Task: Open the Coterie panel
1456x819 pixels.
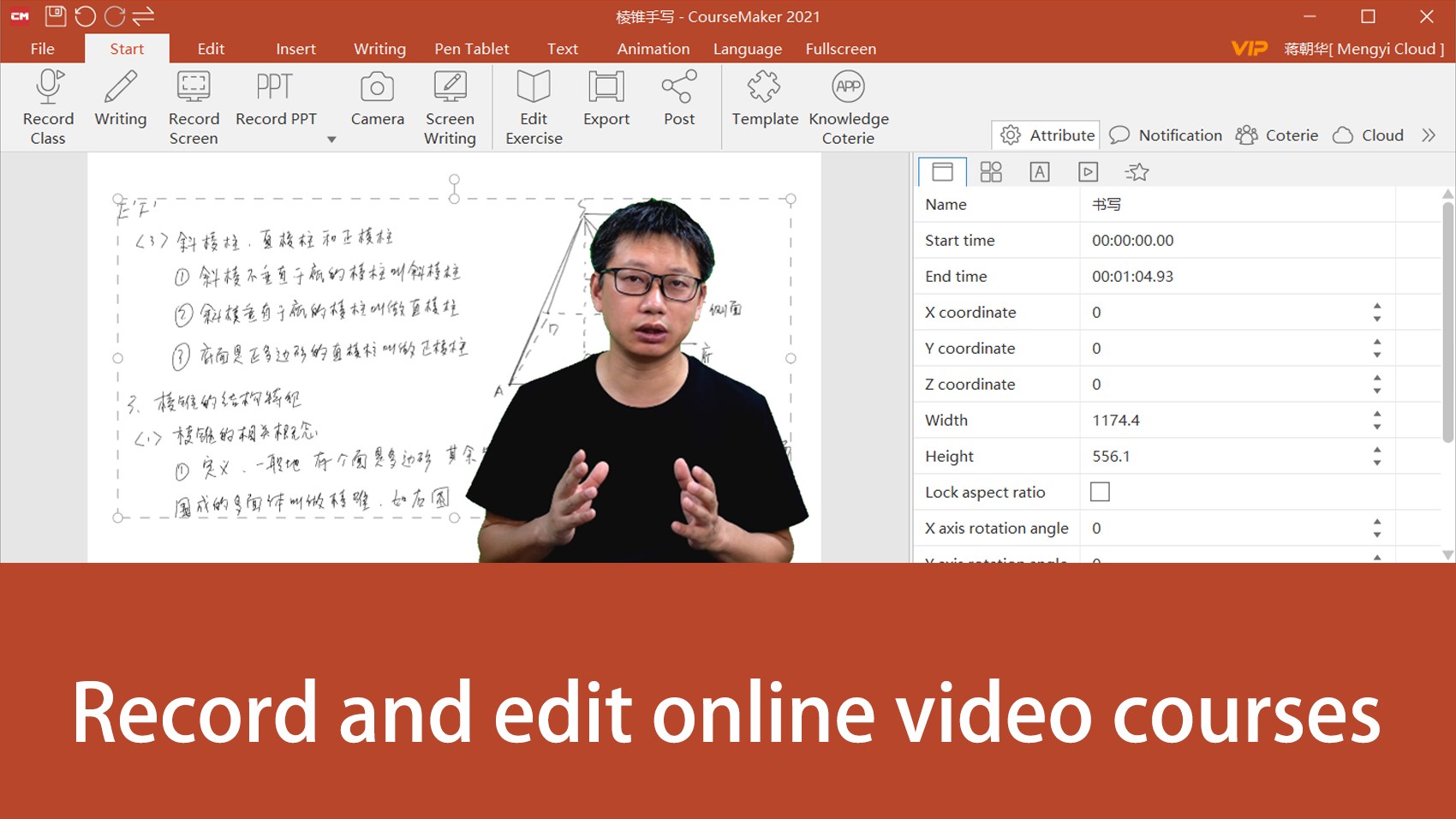Action: point(1277,135)
